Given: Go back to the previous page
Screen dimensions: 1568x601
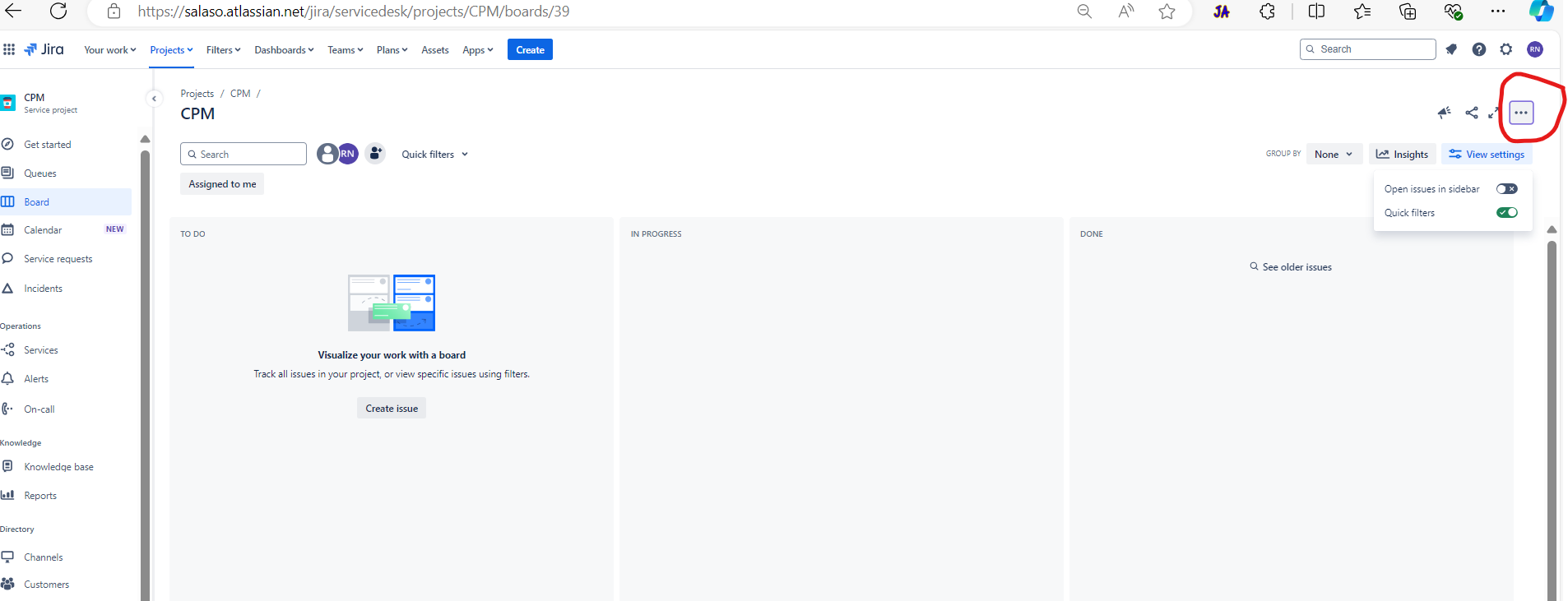Looking at the screenshot, I should pos(14,12).
